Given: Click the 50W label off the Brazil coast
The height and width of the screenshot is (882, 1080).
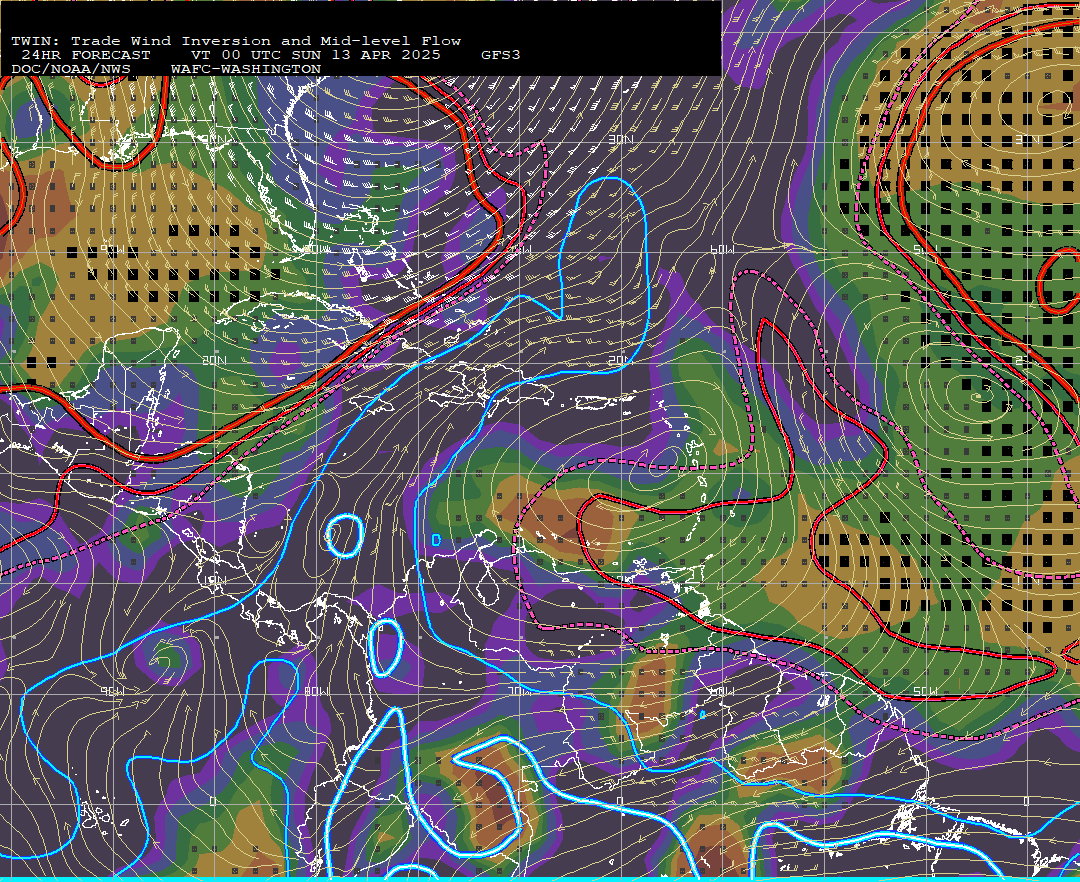Looking at the screenshot, I should (x=925, y=691).
